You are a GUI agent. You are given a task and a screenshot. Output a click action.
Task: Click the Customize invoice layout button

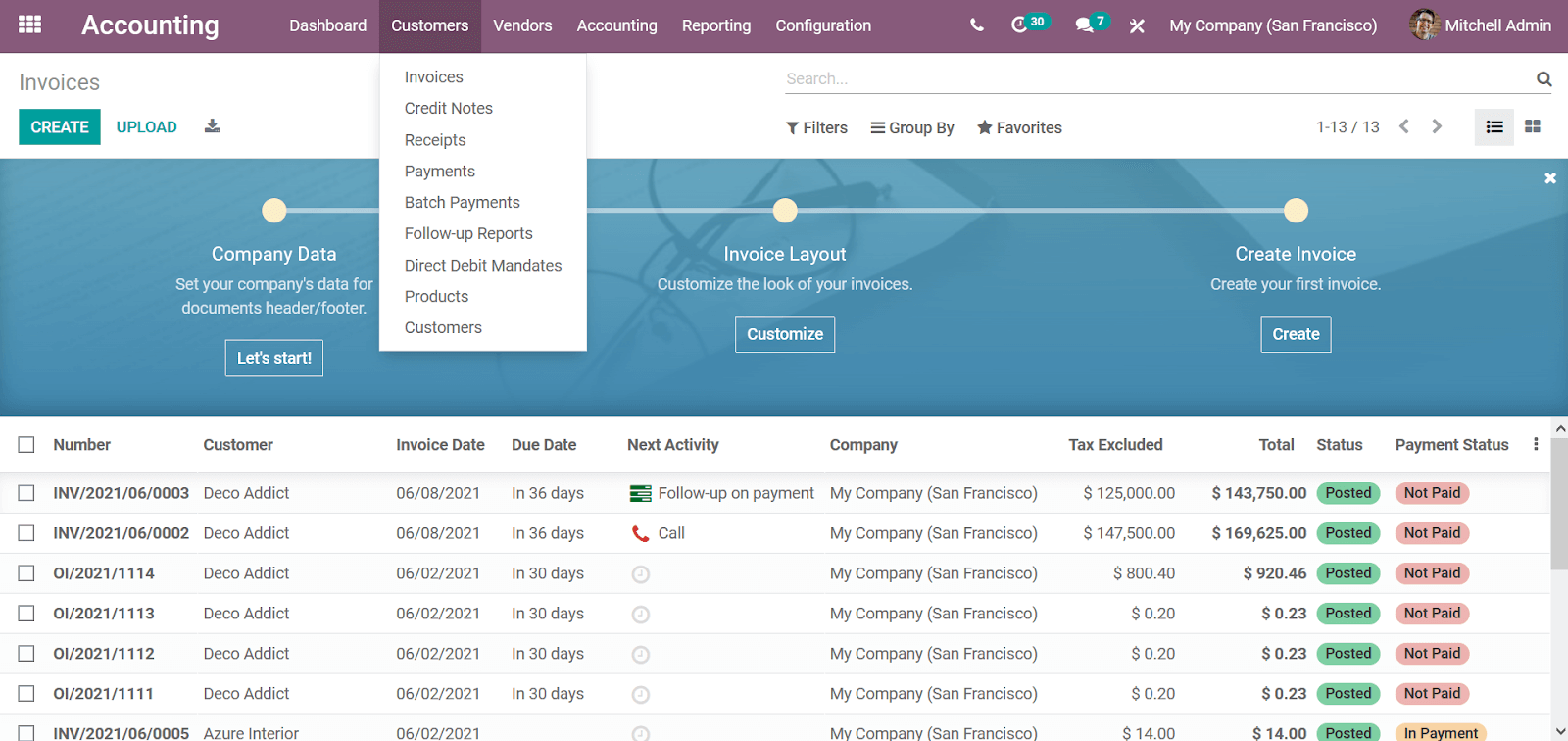784,334
